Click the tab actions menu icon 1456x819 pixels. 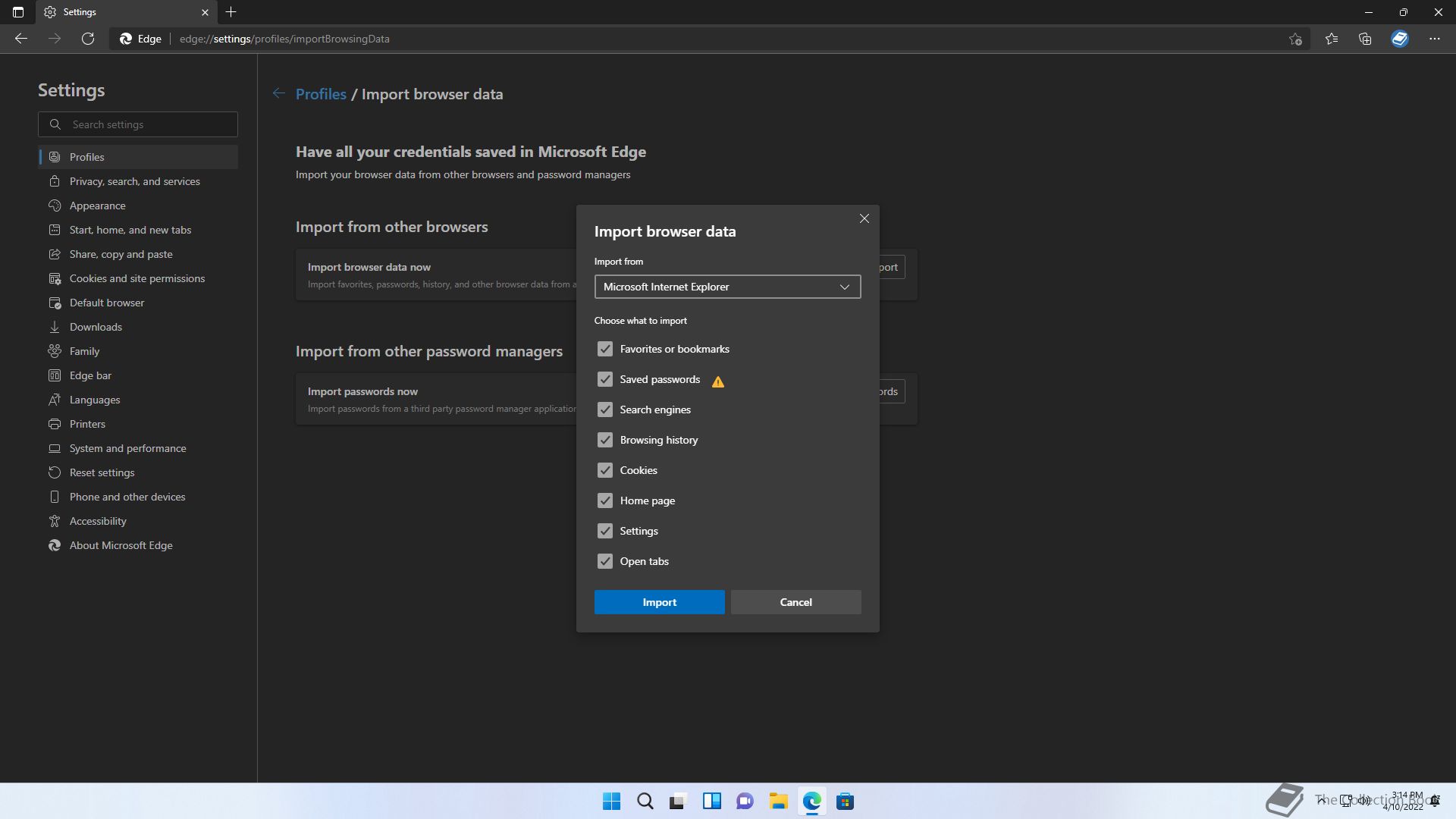[18, 12]
